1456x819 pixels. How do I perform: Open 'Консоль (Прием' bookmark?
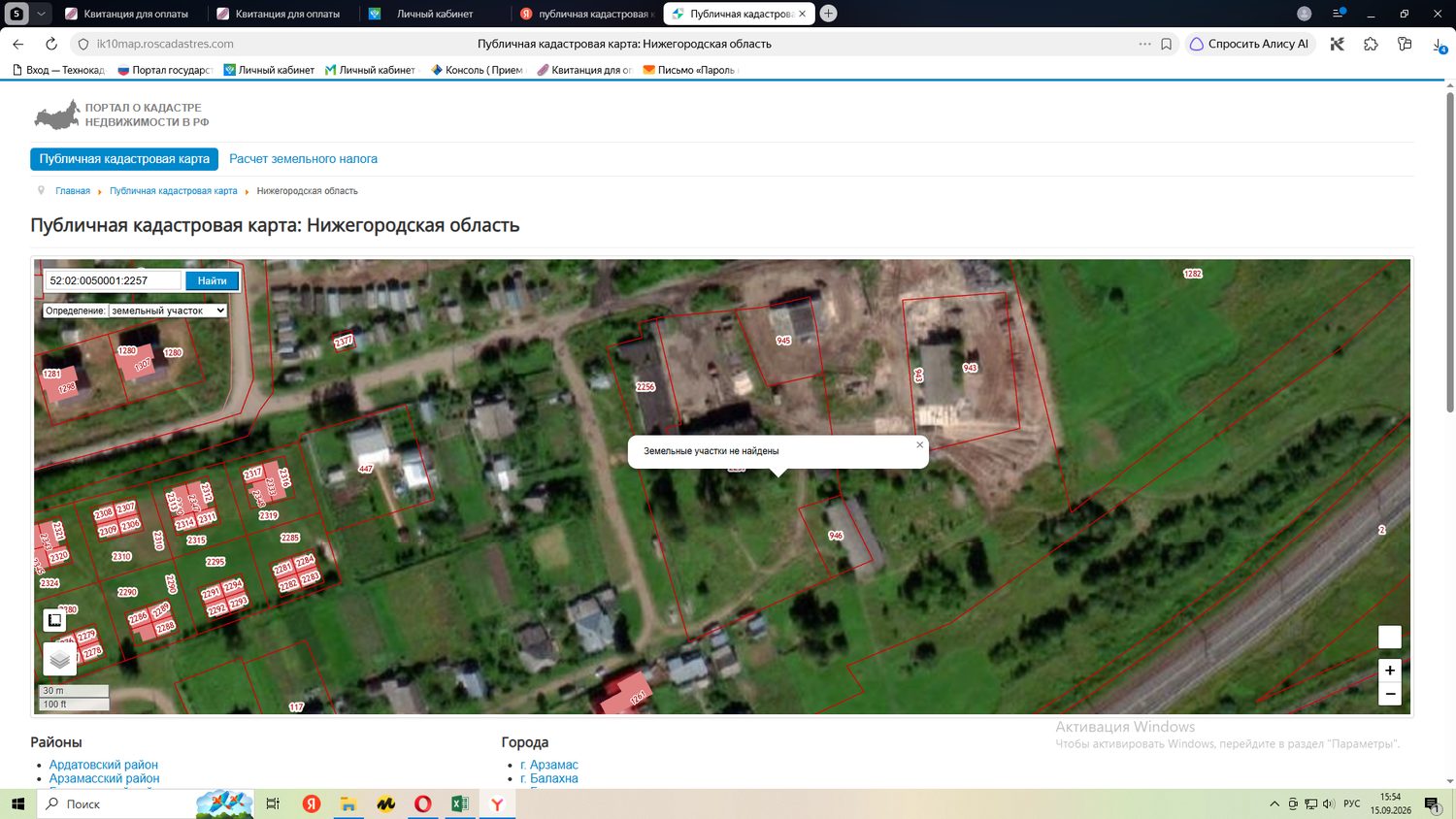coord(478,70)
